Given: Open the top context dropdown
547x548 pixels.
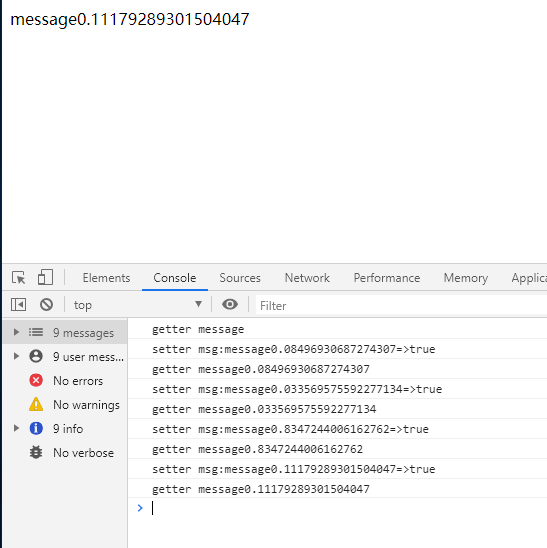Looking at the screenshot, I should (x=138, y=305).
